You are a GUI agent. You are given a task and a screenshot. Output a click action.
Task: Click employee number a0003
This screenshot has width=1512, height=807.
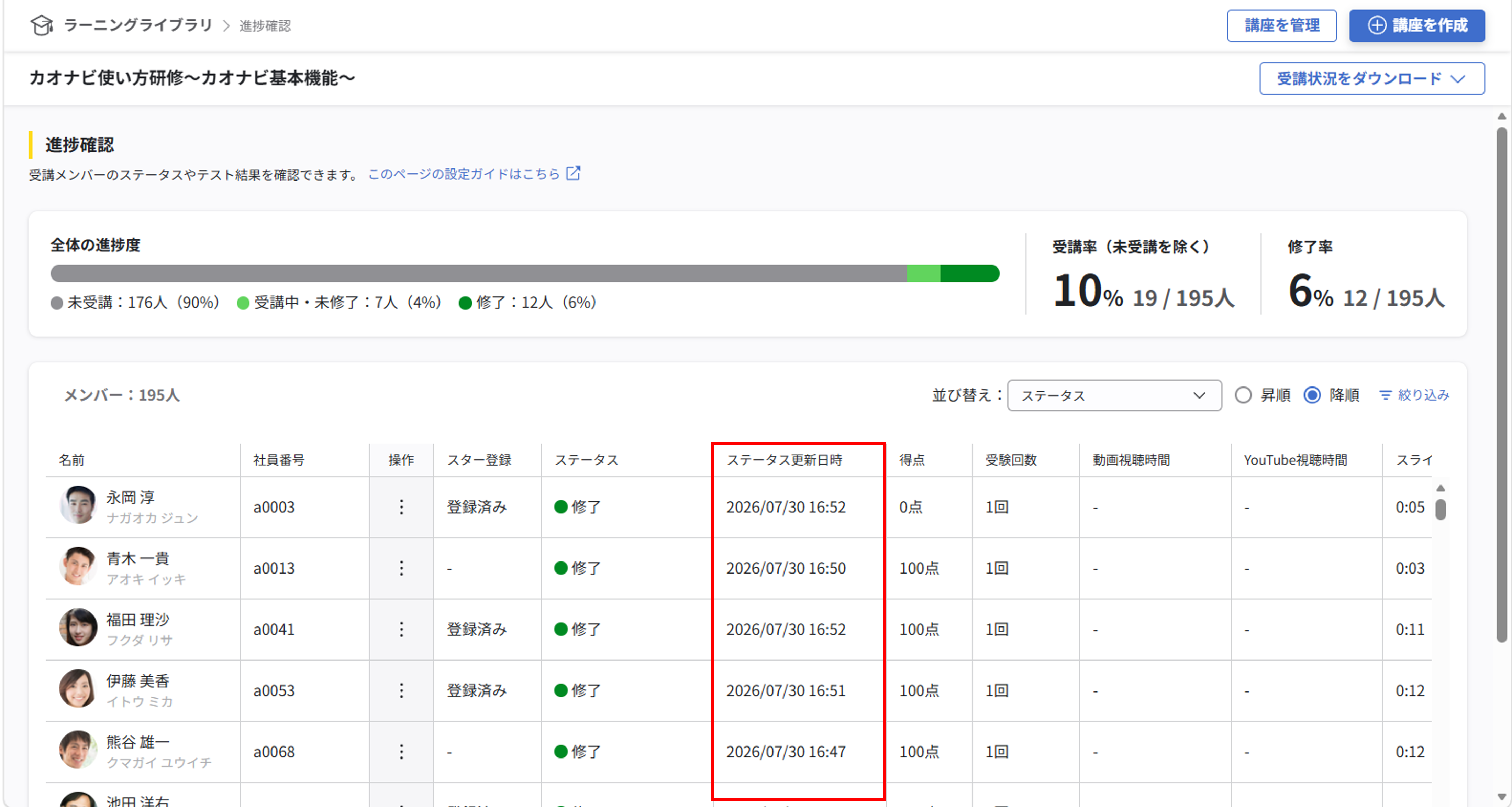[x=274, y=507]
